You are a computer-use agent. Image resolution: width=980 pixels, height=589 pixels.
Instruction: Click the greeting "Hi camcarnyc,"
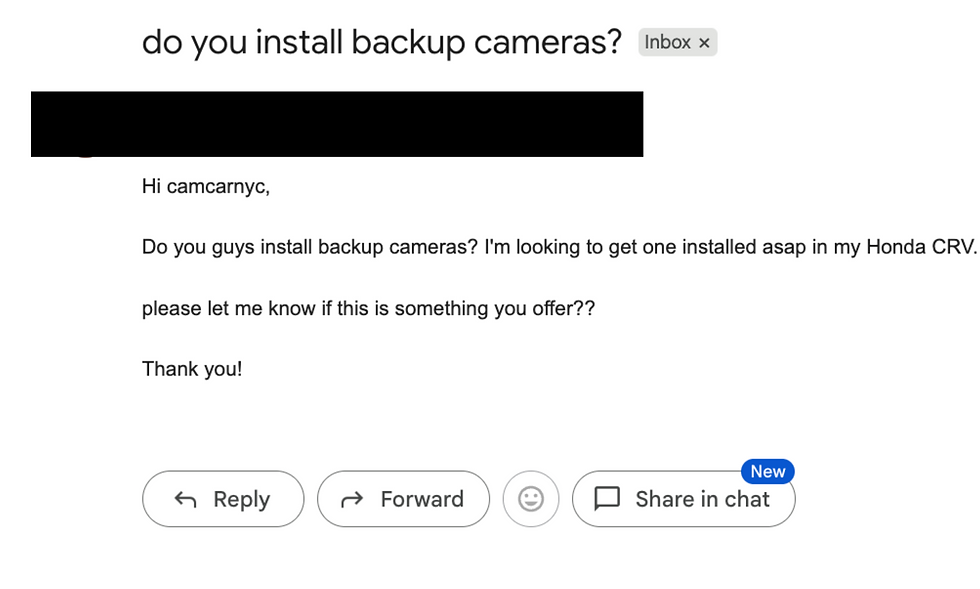point(206,186)
